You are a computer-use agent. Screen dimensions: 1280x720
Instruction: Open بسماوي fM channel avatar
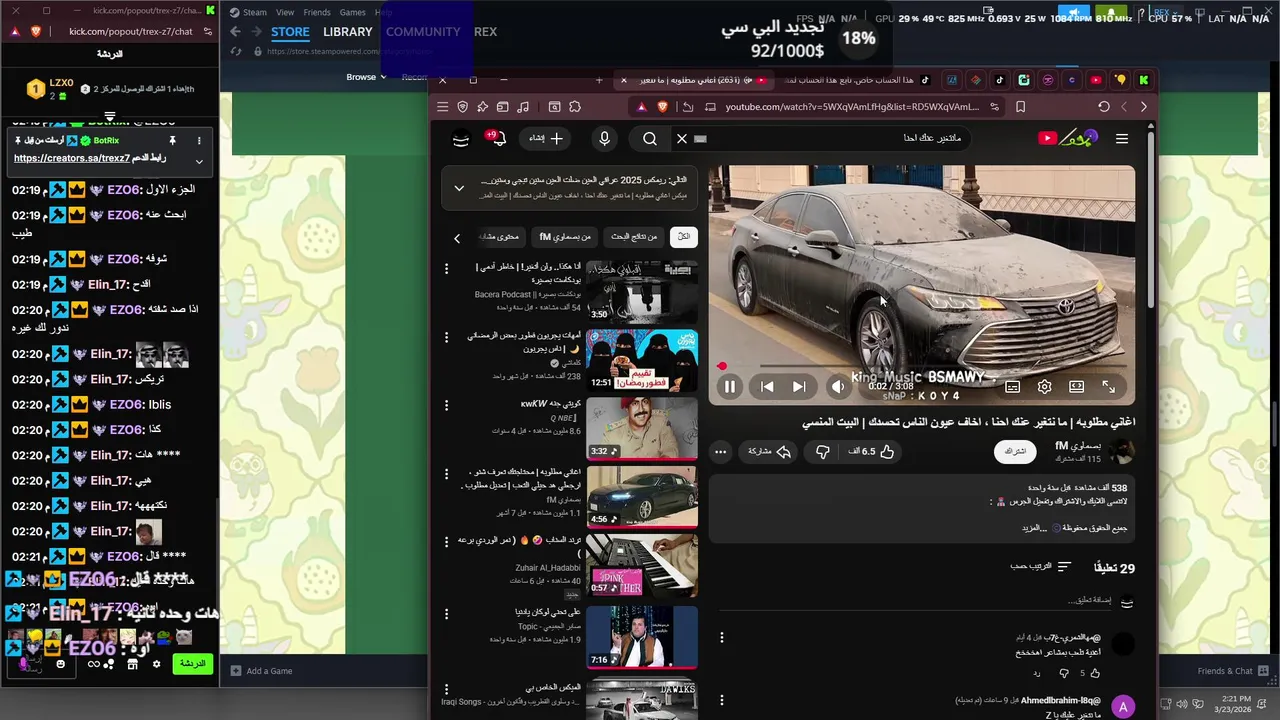[1122, 452]
